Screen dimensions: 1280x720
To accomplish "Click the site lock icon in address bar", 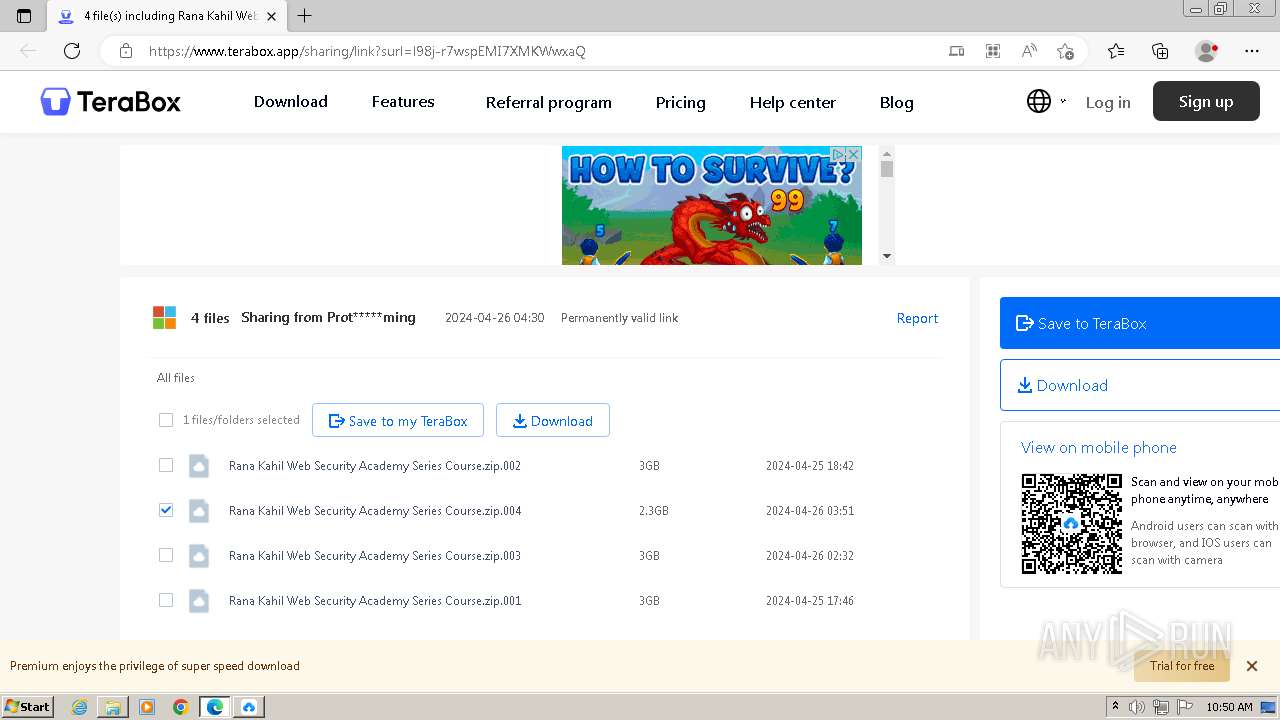I will [x=126, y=51].
